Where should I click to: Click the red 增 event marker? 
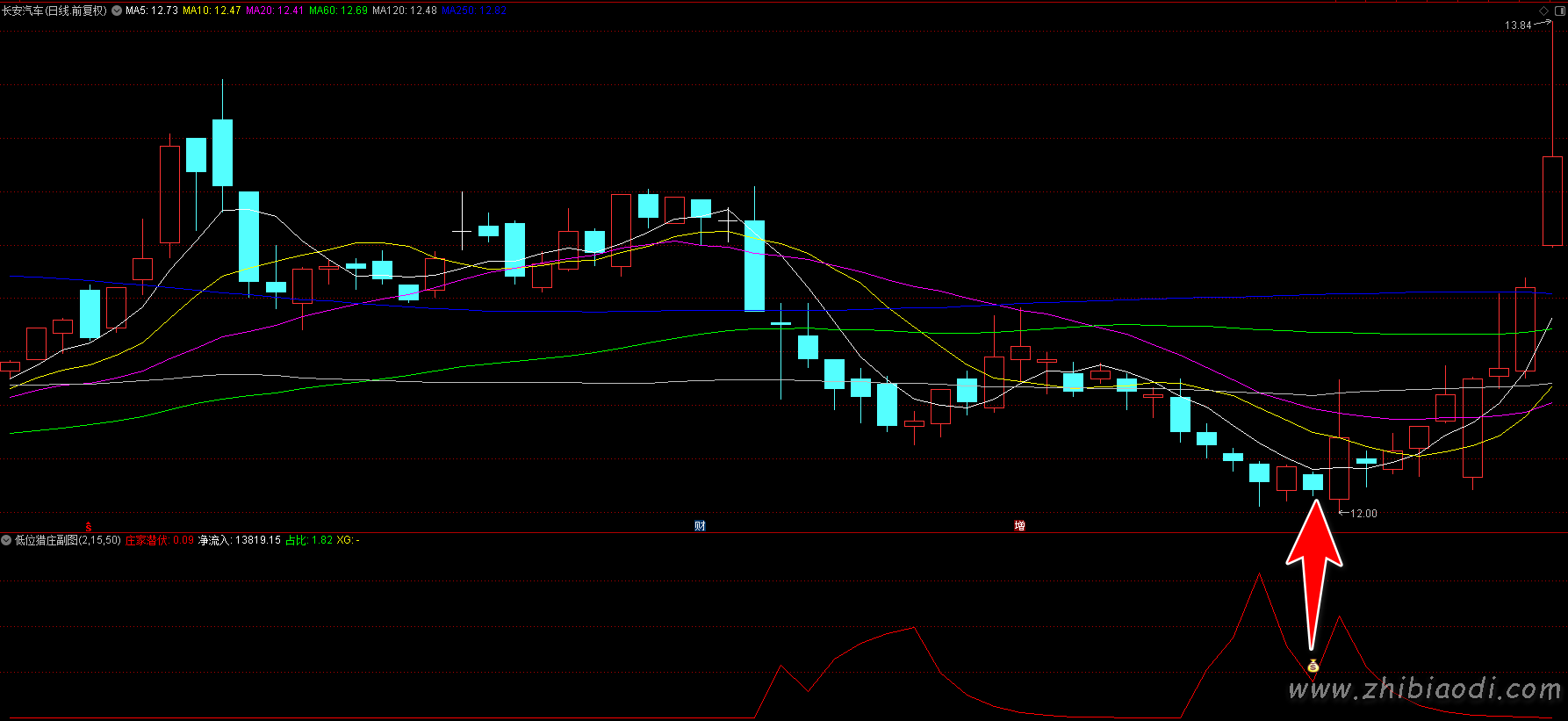pos(1019,526)
